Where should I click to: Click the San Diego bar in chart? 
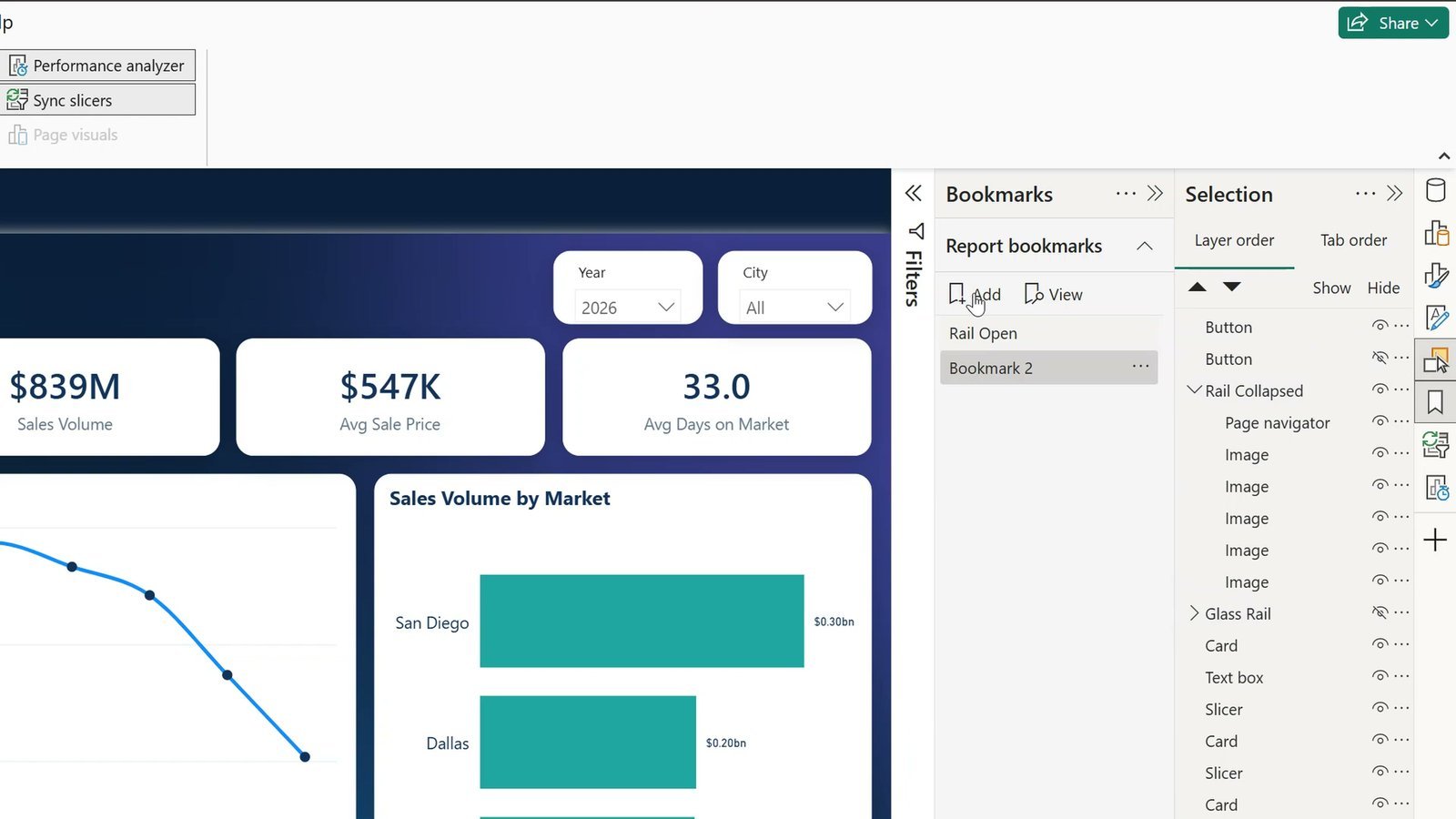click(642, 621)
